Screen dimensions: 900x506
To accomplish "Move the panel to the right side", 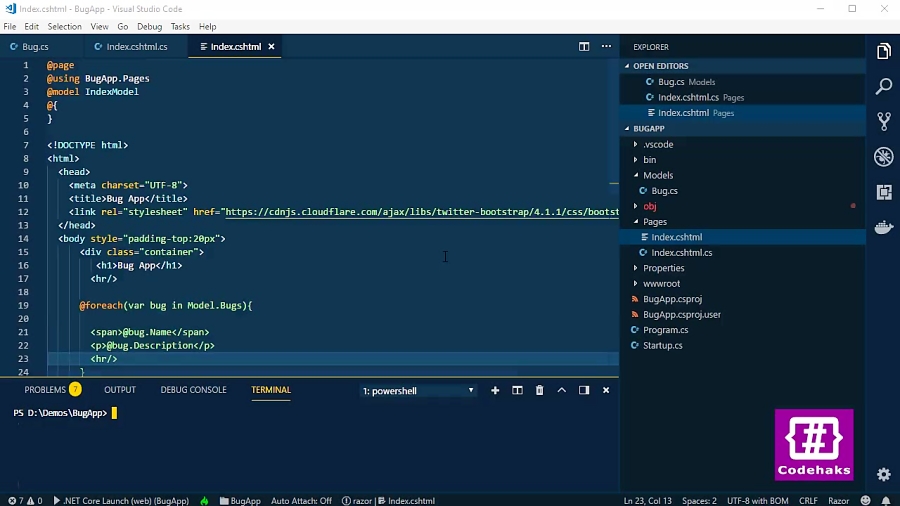I will coord(584,390).
